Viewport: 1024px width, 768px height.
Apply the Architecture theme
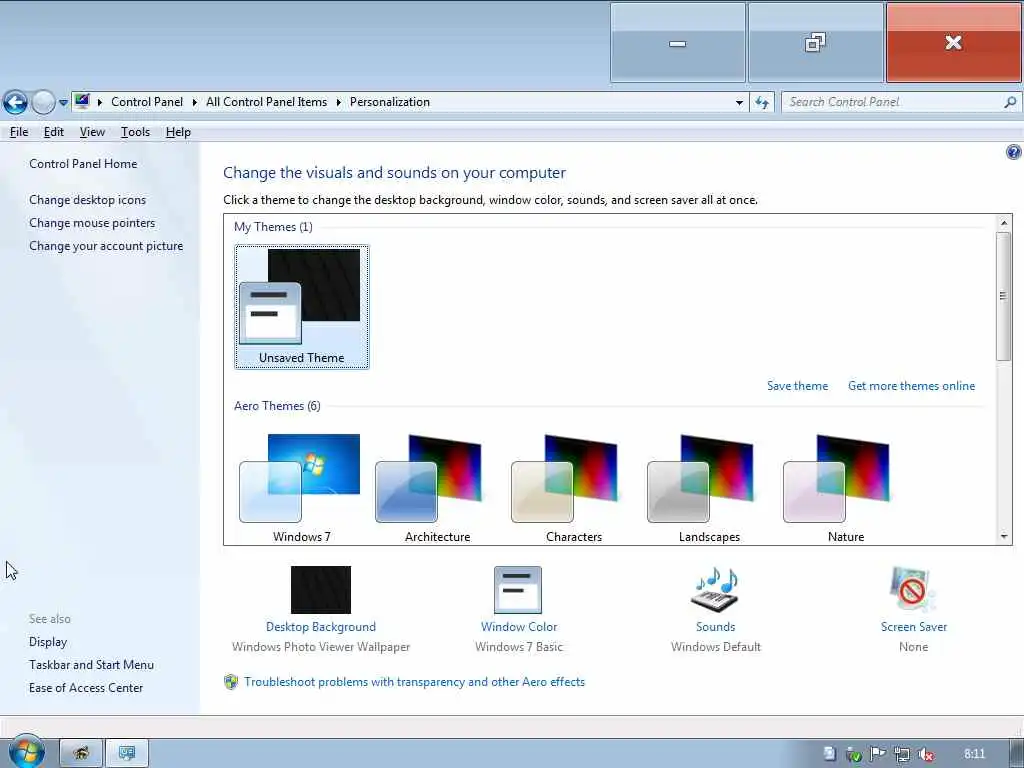coord(437,488)
